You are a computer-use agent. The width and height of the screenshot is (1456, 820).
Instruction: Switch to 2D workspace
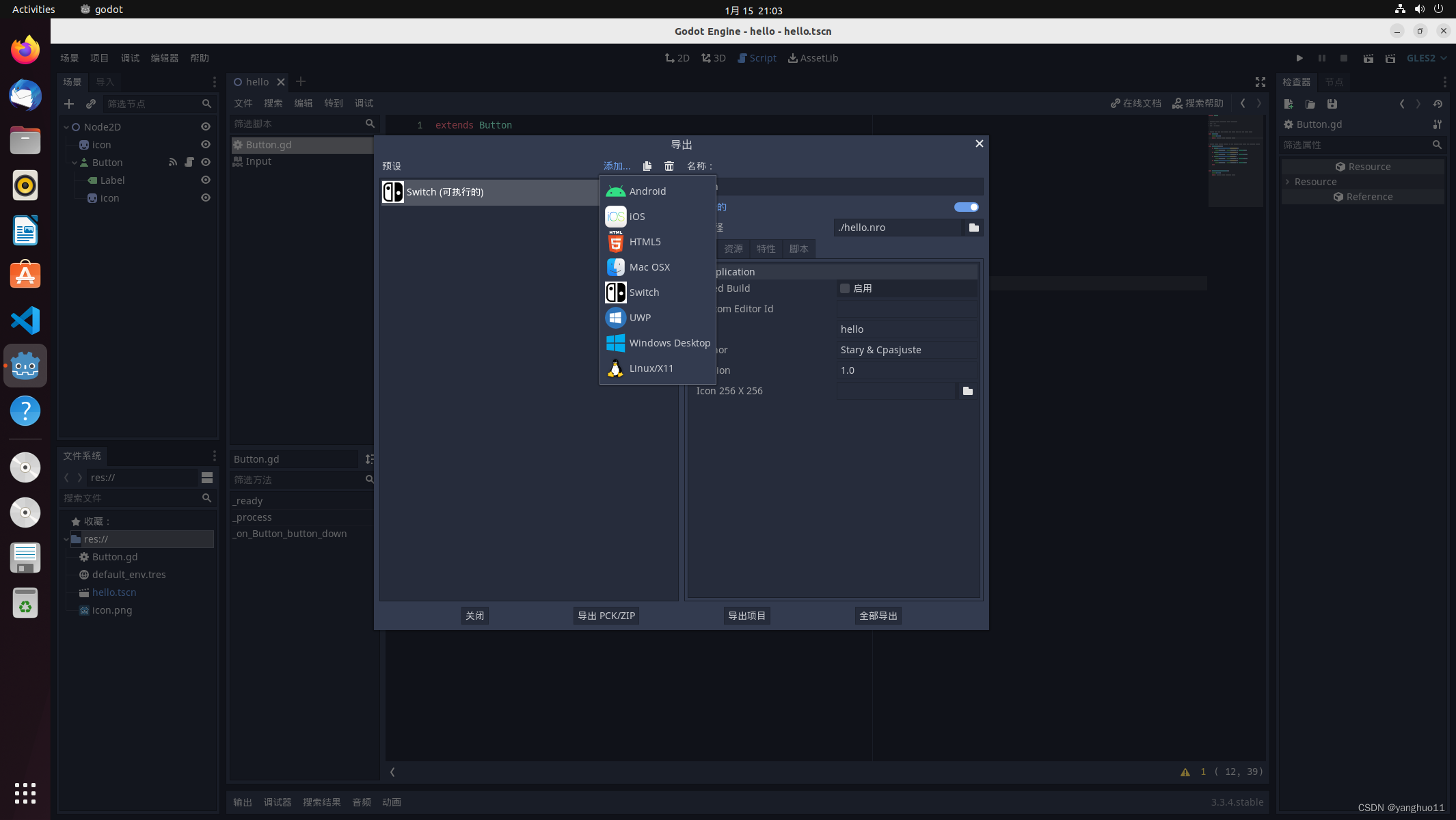[677, 58]
